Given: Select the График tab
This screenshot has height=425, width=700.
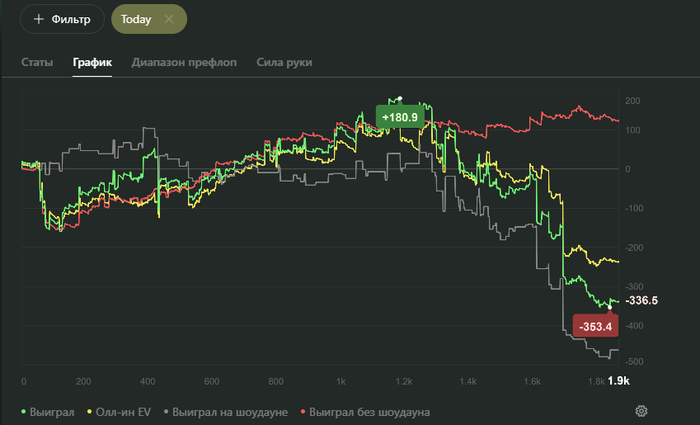Looking at the screenshot, I should coord(92,62).
